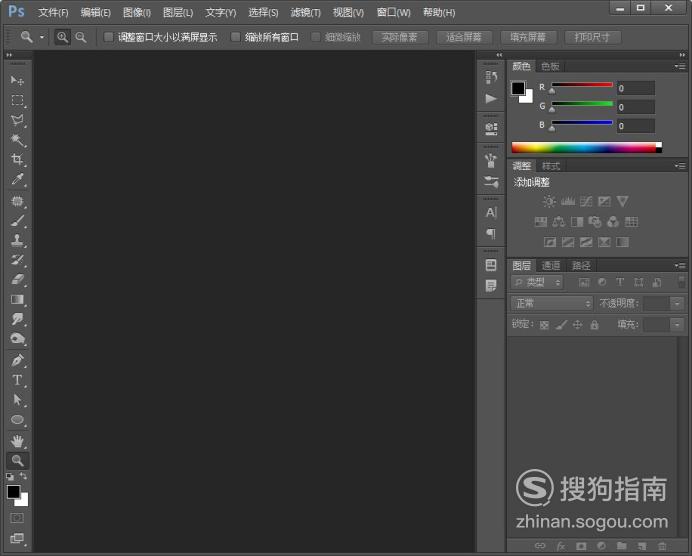The height and width of the screenshot is (556, 692).
Task: Select the Path Selection tool
Action: tap(17, 400)
